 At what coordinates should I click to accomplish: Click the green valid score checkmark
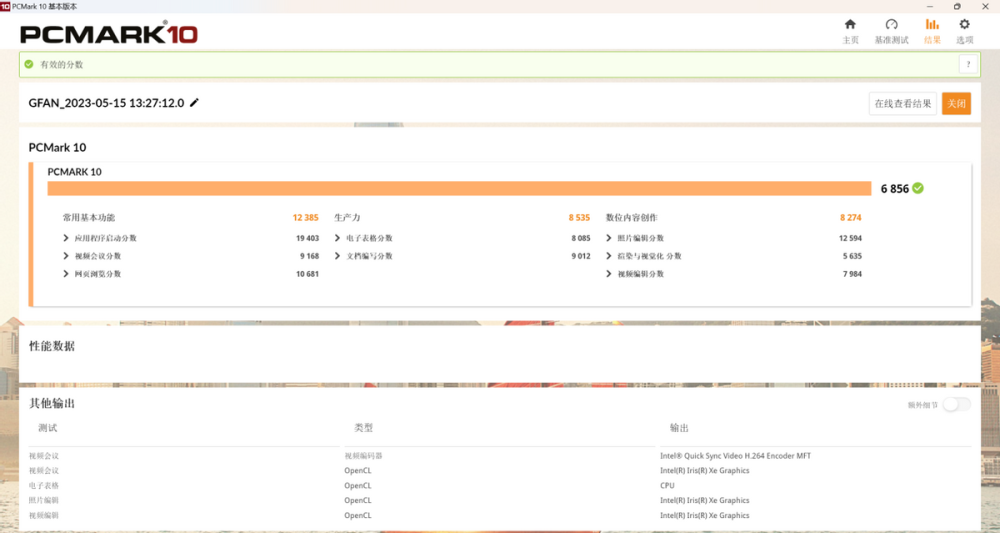[x=29, y=64]
